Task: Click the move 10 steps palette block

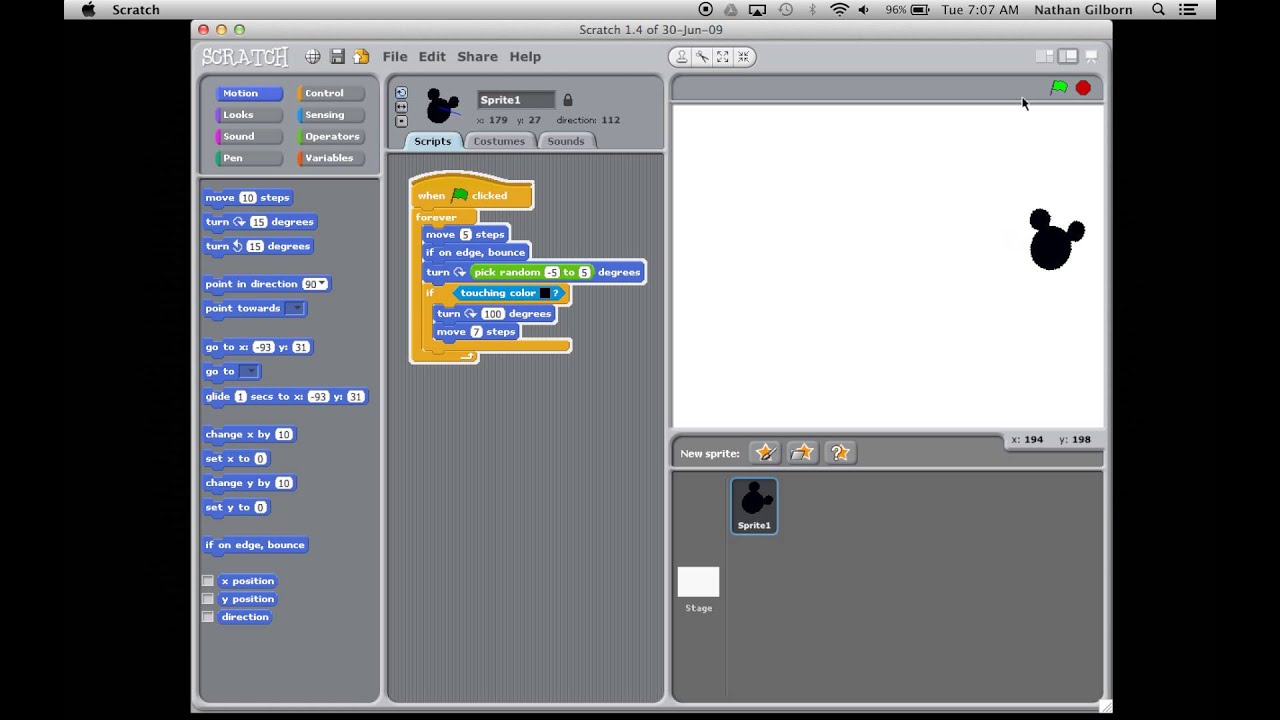Action: pyautogui.click(x=247, y=198)
